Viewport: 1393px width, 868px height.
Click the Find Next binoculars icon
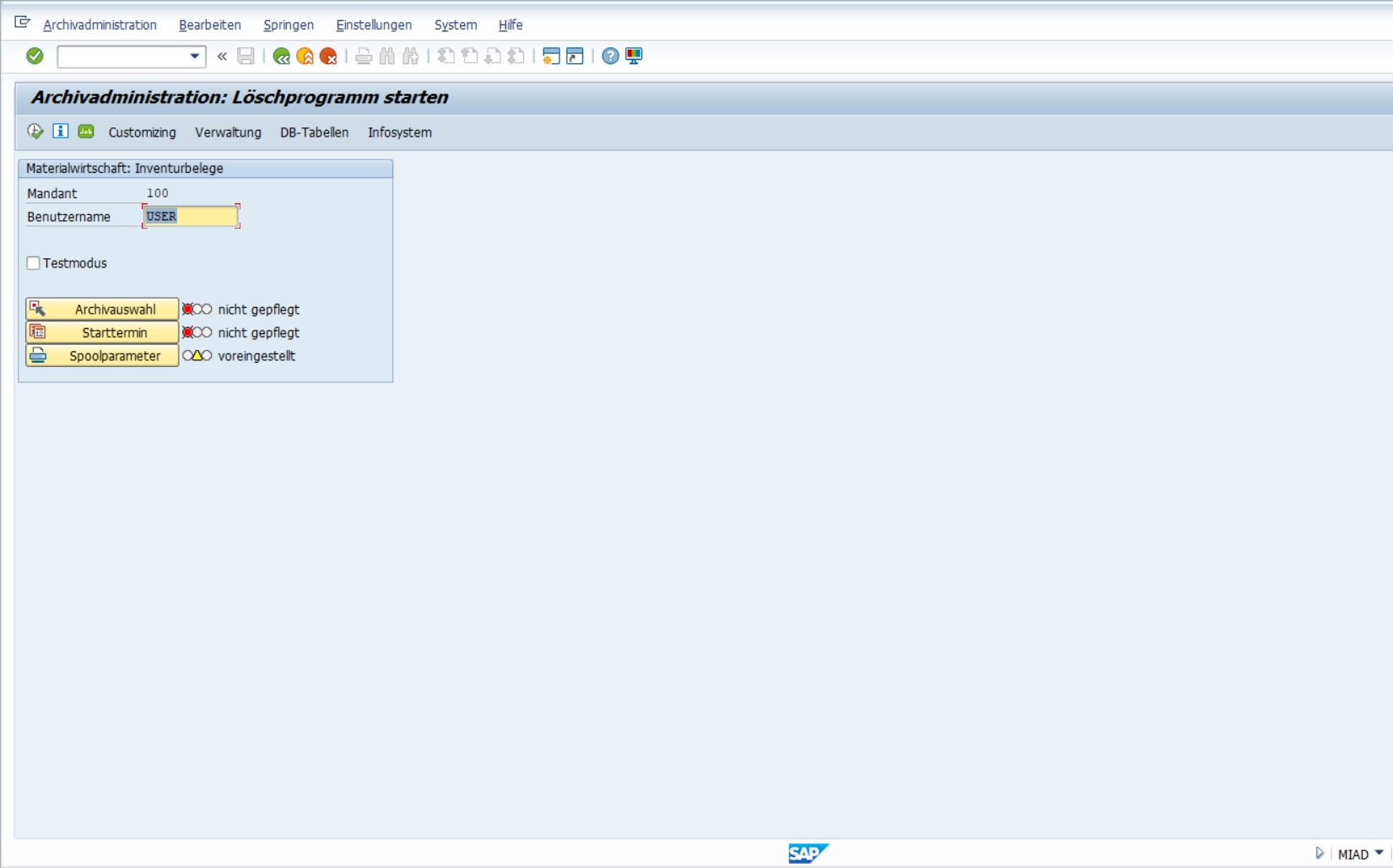(411, 57)
